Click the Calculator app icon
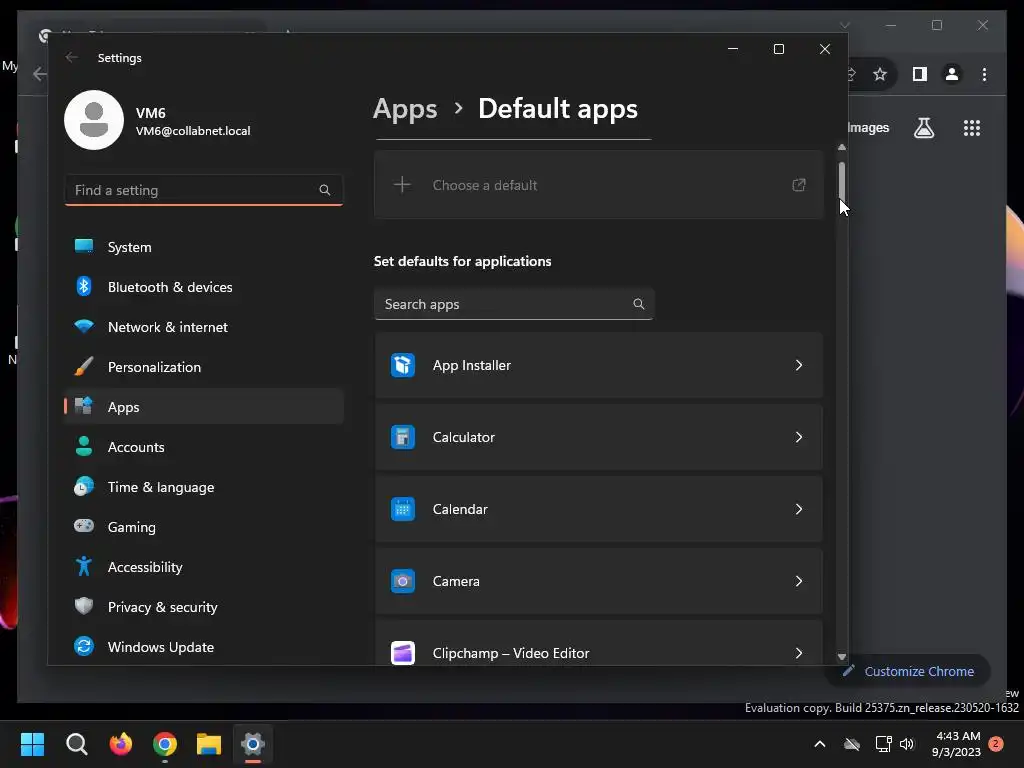Image resolution: width=1024 pixels, height=768 pixels. click(403, 437)
